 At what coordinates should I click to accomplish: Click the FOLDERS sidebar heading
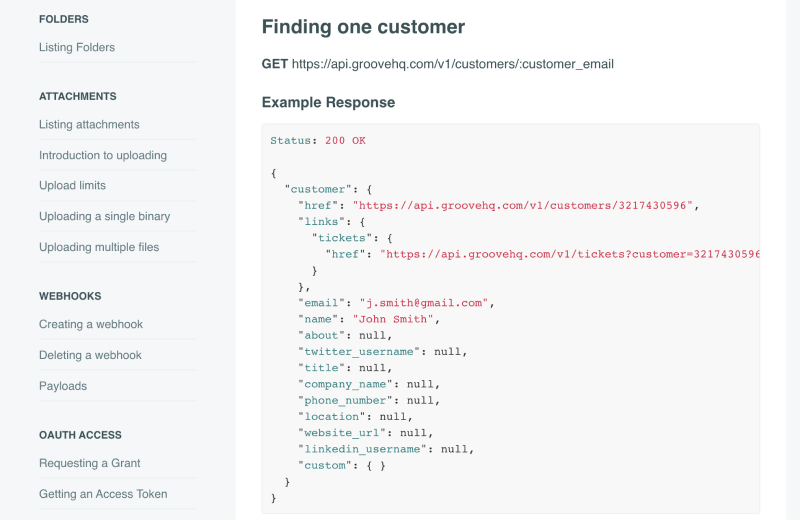64,19
